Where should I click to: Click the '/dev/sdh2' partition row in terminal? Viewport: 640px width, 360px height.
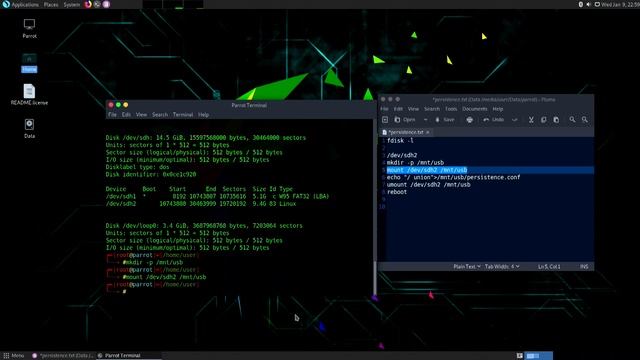point(201,204)
